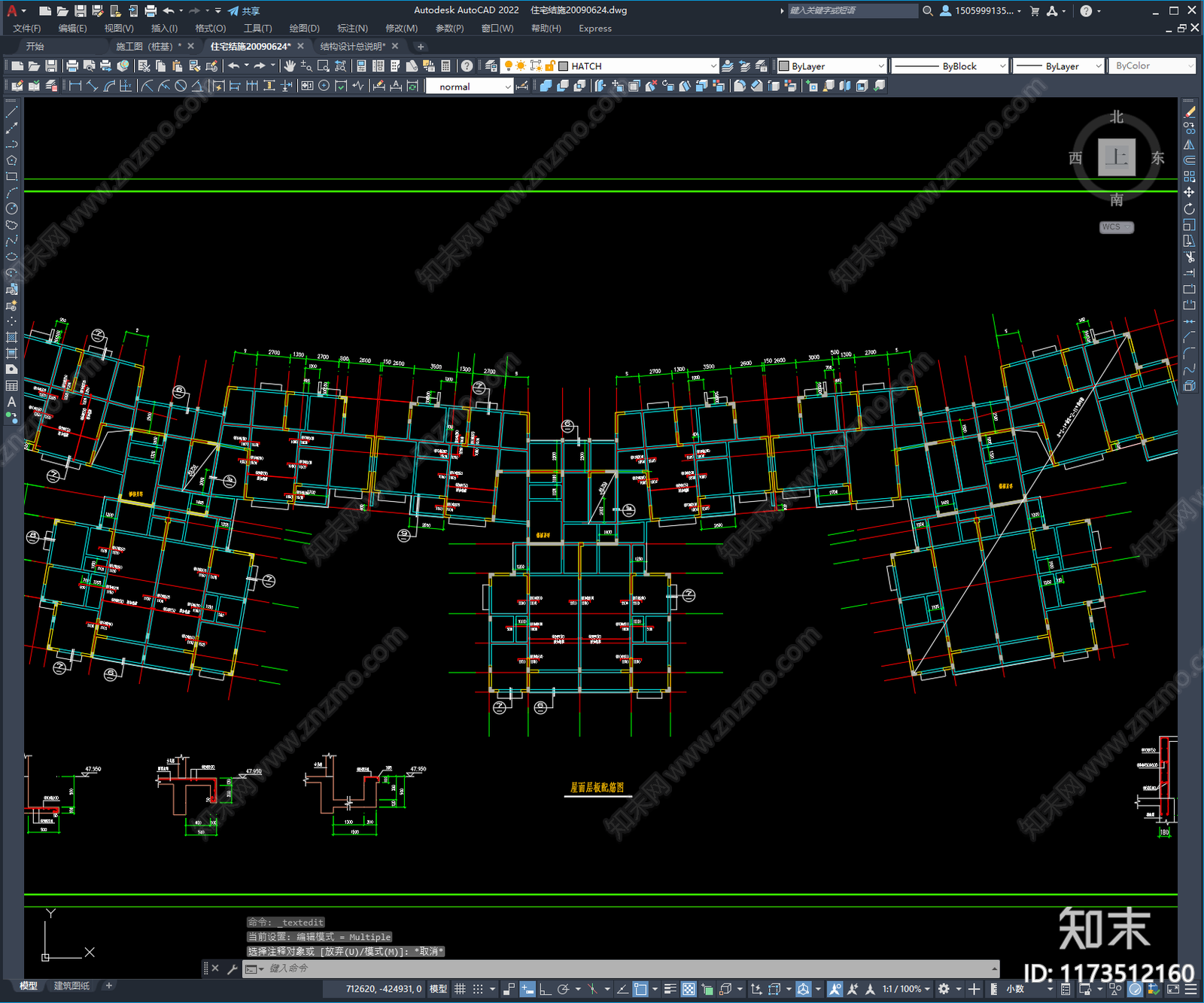1204x1003 pixels.
Task: Click the 共享 share button
Action: pyautogui.click(x=244, y=11)
